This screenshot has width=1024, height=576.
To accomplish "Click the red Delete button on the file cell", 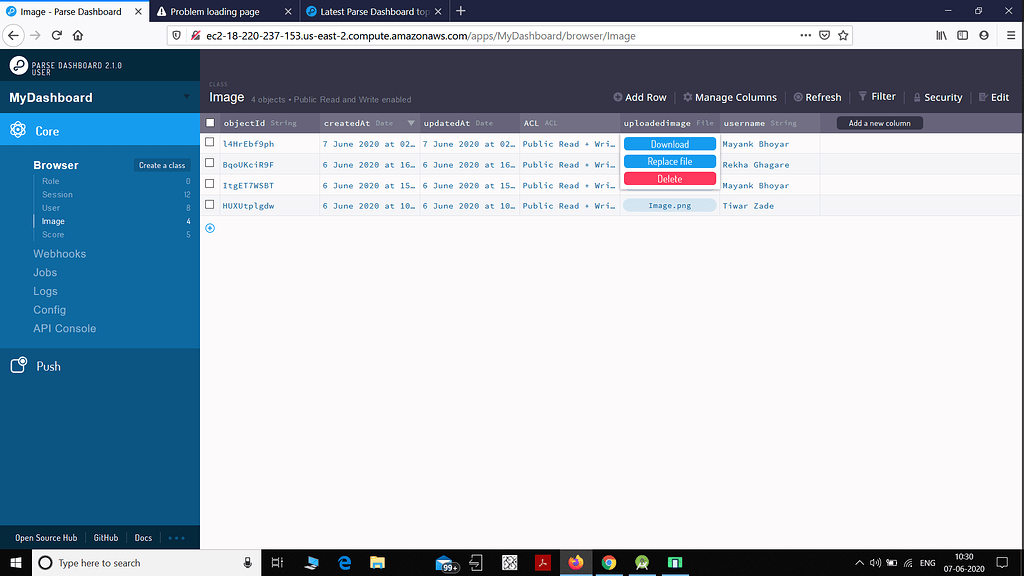I will tap(669, 178).
